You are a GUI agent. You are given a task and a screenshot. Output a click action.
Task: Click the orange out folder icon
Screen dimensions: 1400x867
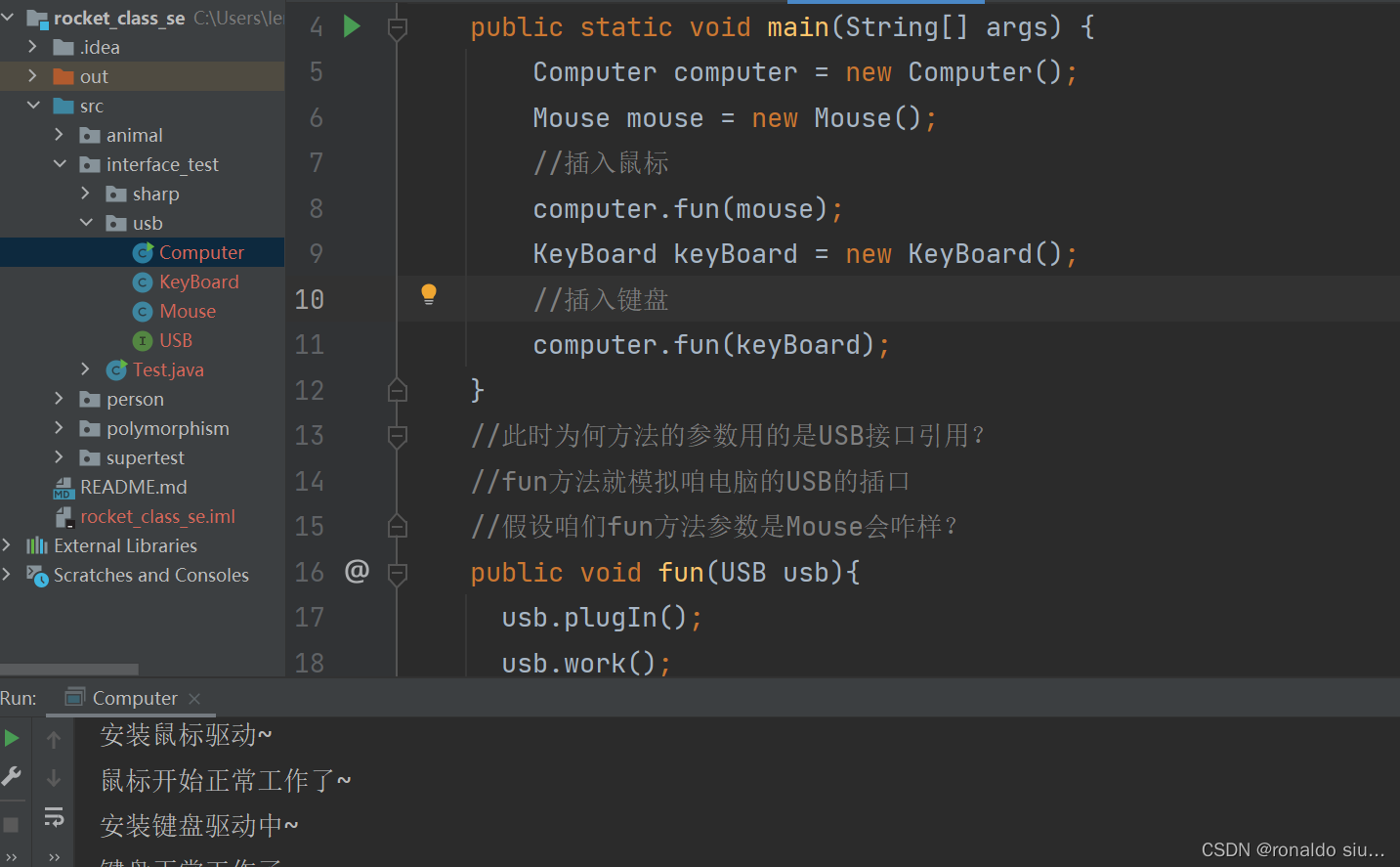coord(64,76)
